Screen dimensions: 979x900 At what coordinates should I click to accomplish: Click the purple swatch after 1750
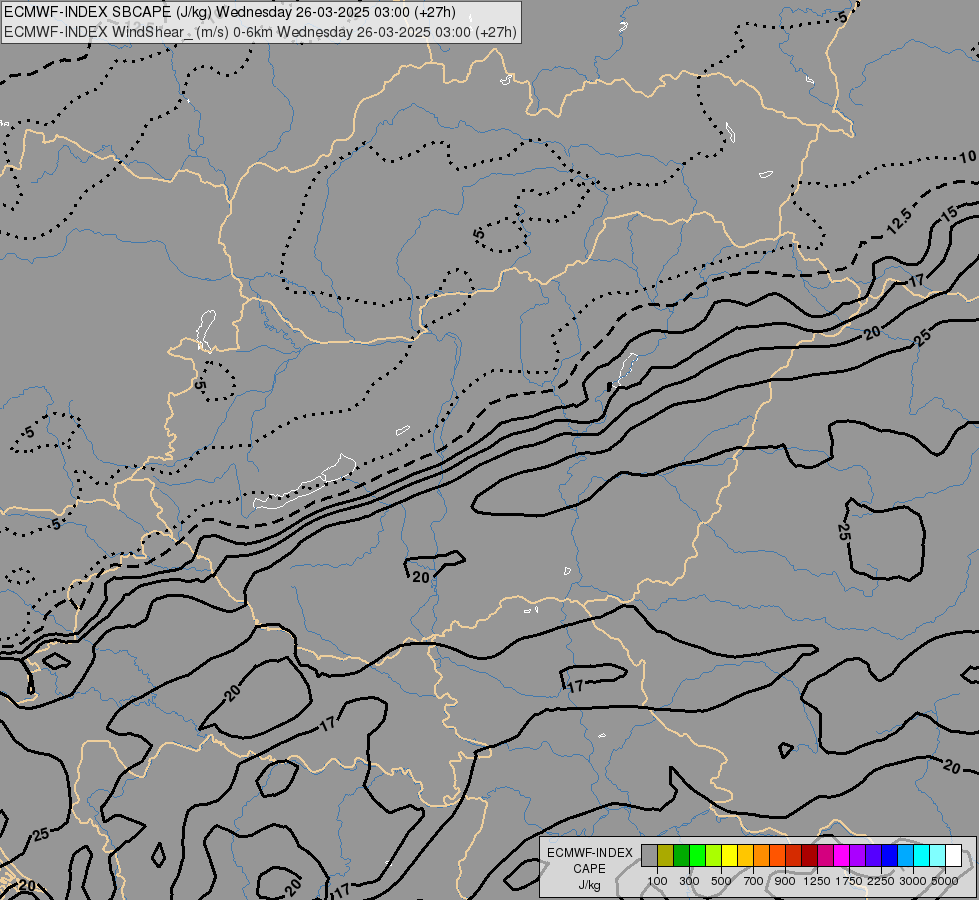[x=857, y=855]
